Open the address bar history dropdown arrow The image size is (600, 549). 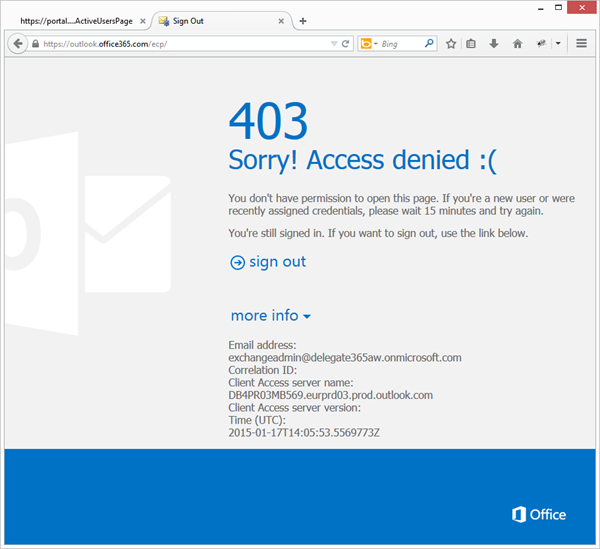pos(334,44)
